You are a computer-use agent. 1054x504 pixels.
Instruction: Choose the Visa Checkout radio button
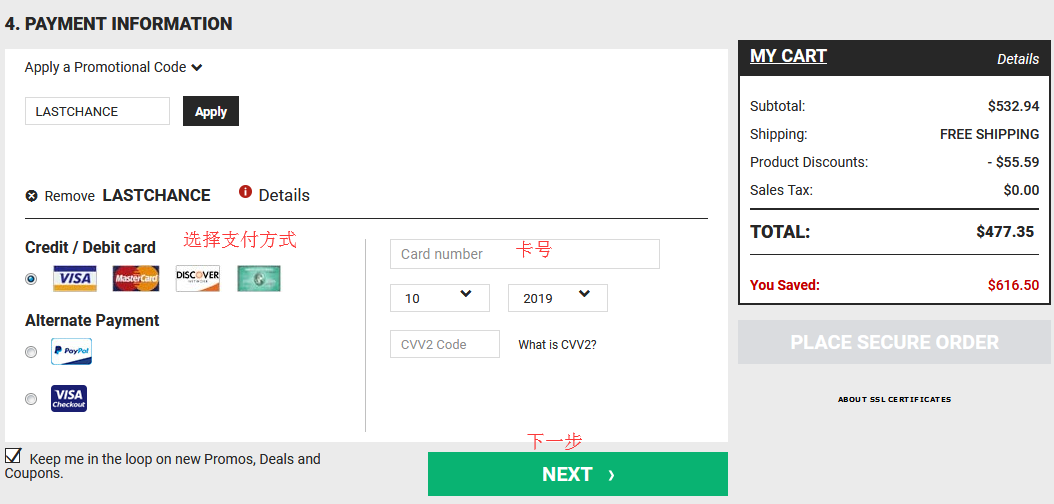(31, 399)
